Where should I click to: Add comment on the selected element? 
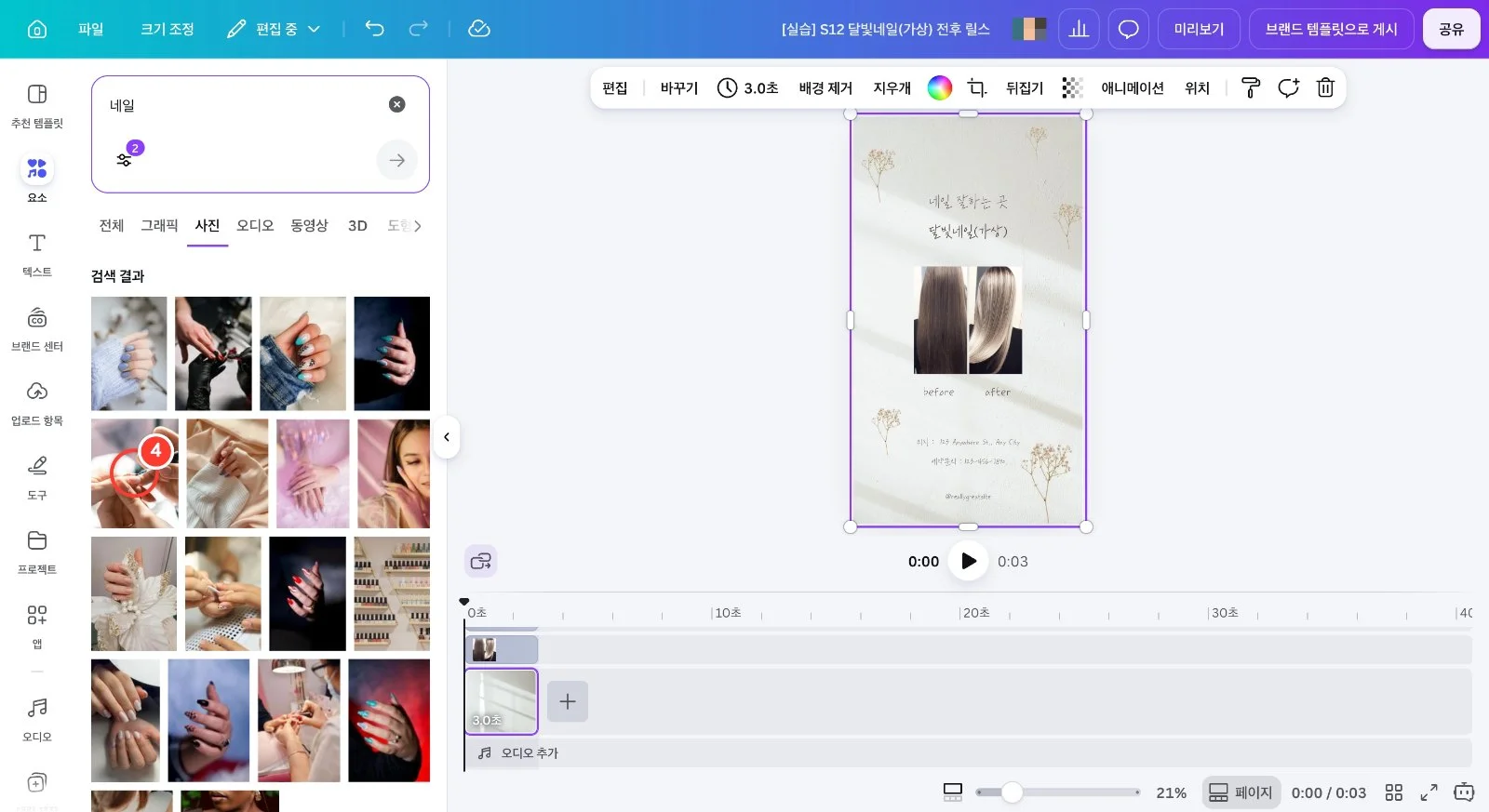1288,87
